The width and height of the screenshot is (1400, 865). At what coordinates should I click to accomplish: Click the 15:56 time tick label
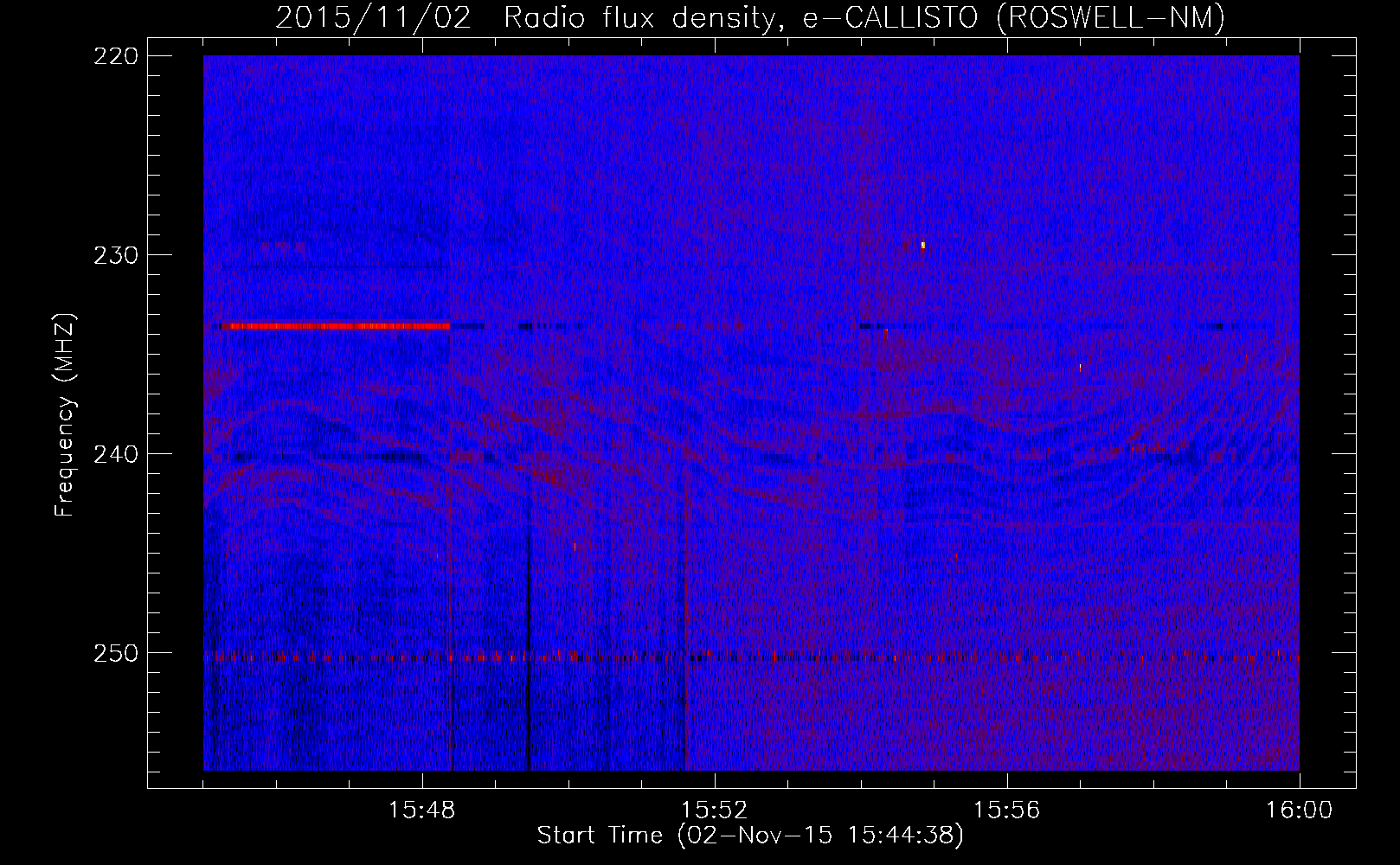1006,811
